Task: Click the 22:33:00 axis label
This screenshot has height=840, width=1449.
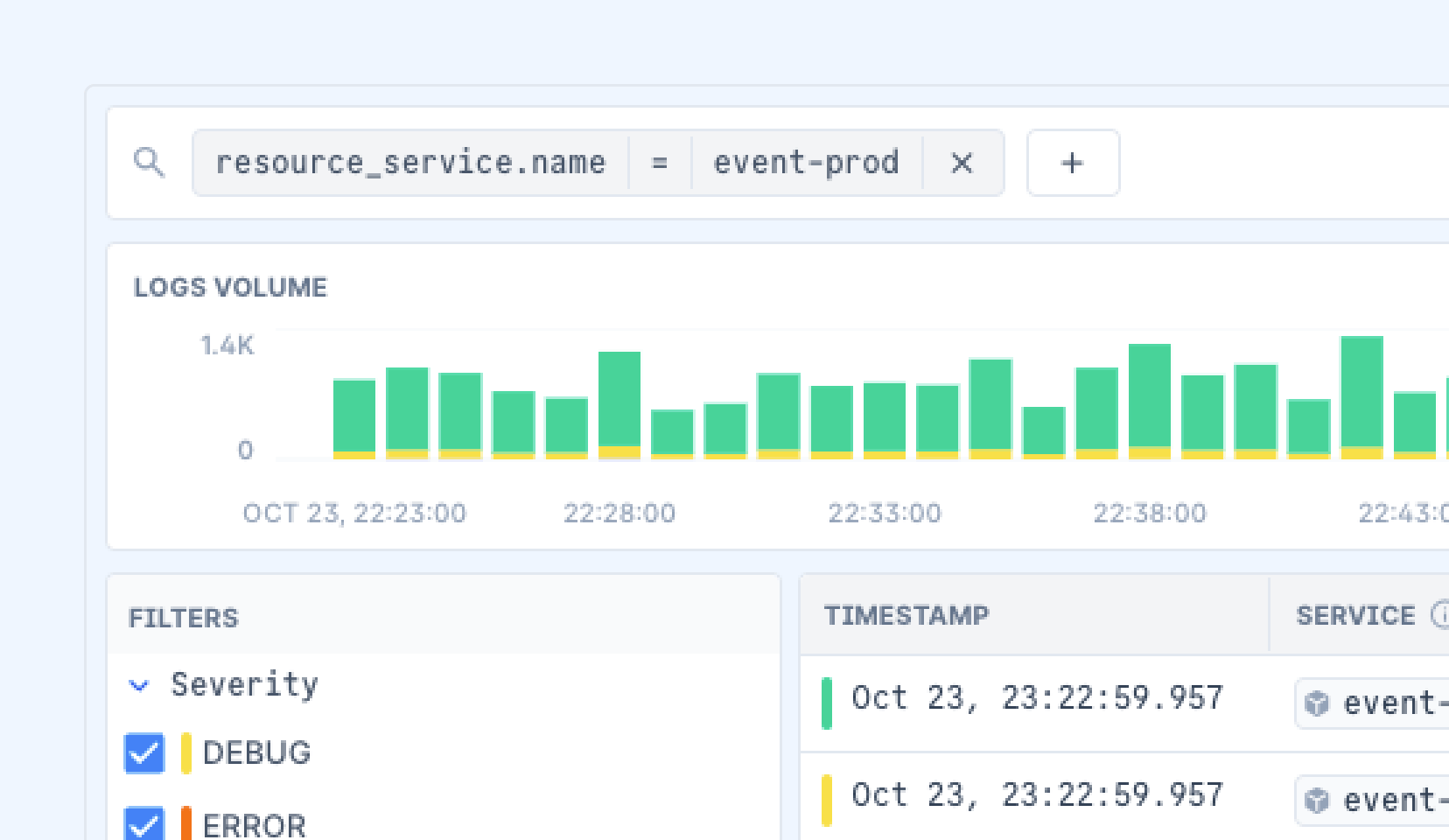Action: pos(885,513)
